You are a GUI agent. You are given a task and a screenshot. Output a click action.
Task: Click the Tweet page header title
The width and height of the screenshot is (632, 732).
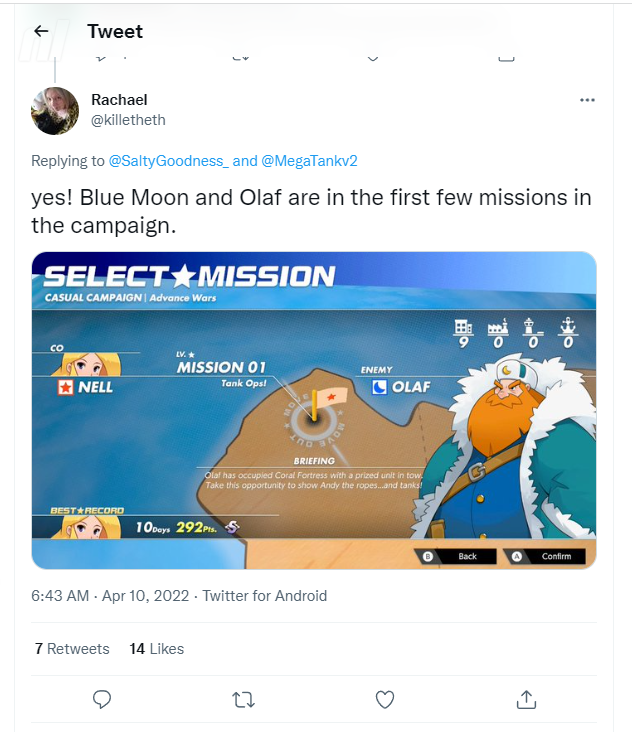point(115,31)
